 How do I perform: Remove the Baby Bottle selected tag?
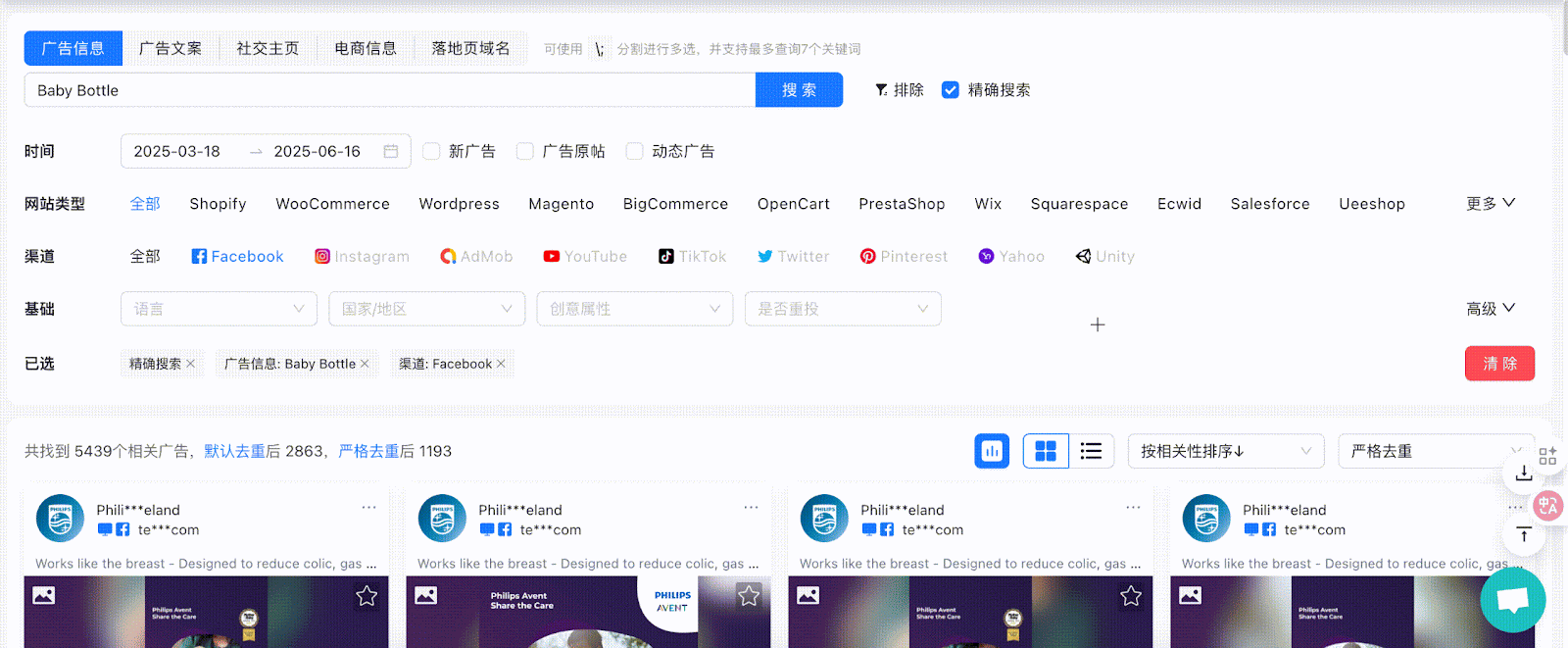click(365, 364)
